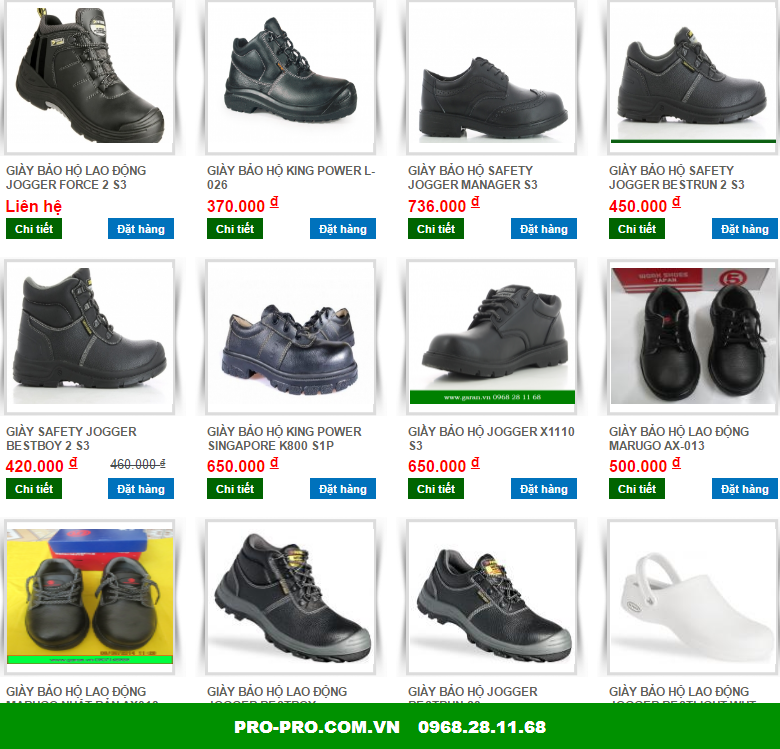Click Chi tiết under Marugo AX-013
The width and height of the screenshot is (780, 749).
pos(637,489)
